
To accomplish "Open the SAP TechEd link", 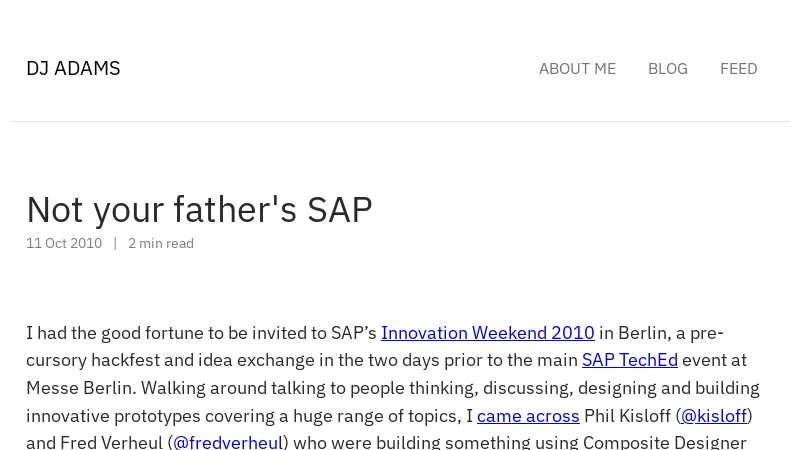I will pyautogui.click(x=629, y=360).
